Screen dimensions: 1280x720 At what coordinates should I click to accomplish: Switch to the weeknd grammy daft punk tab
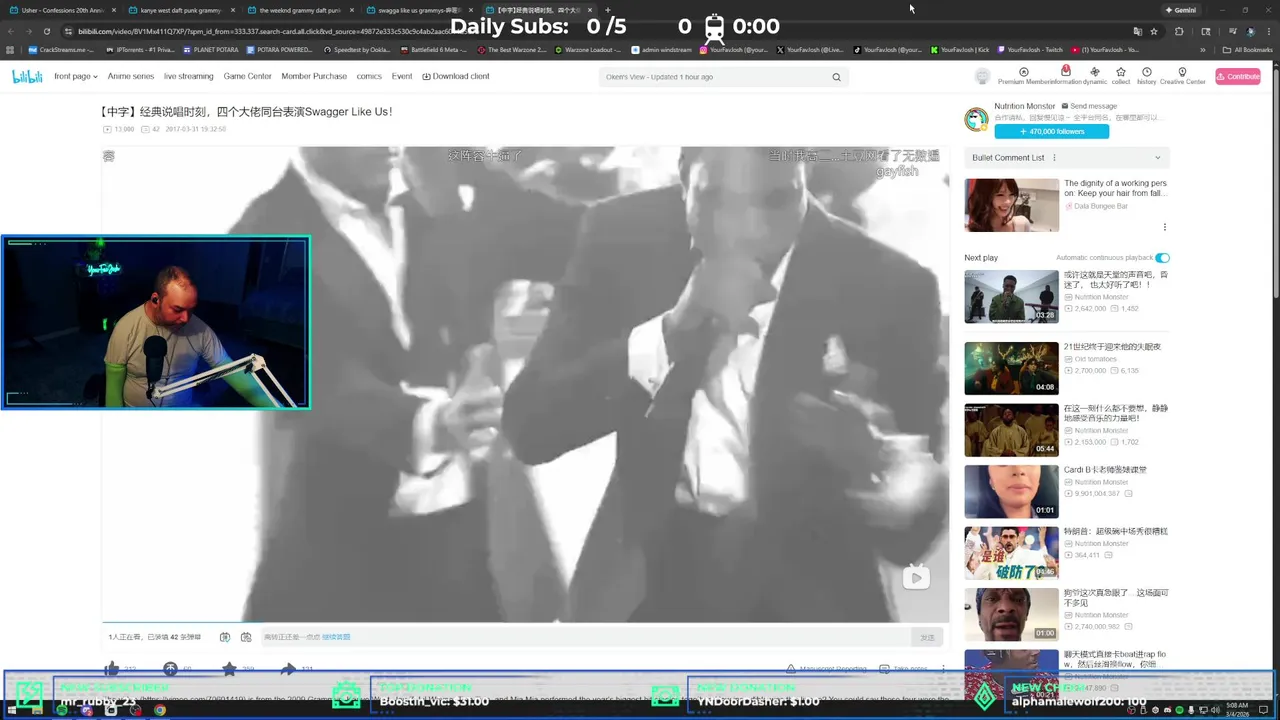click(299, 10)
